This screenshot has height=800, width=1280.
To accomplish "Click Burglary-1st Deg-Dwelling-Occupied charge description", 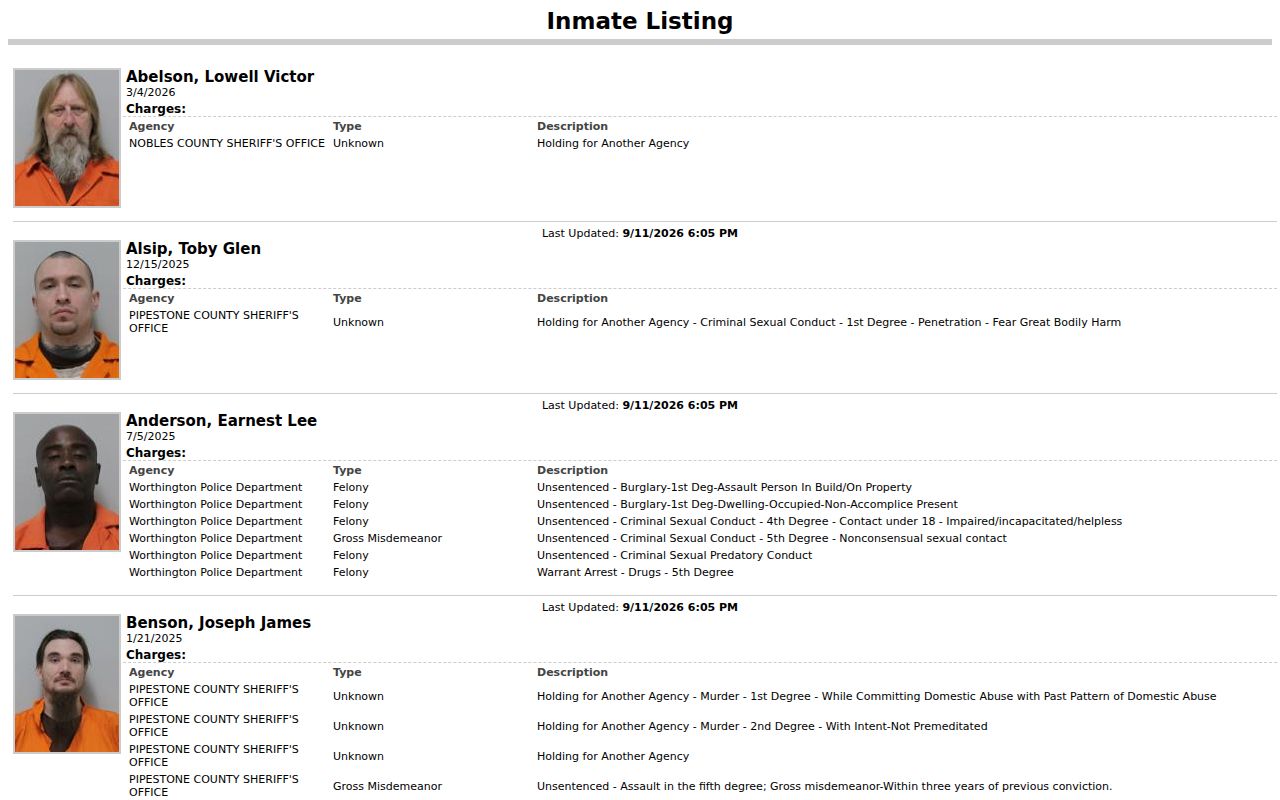I will click(x=747, y=504).
